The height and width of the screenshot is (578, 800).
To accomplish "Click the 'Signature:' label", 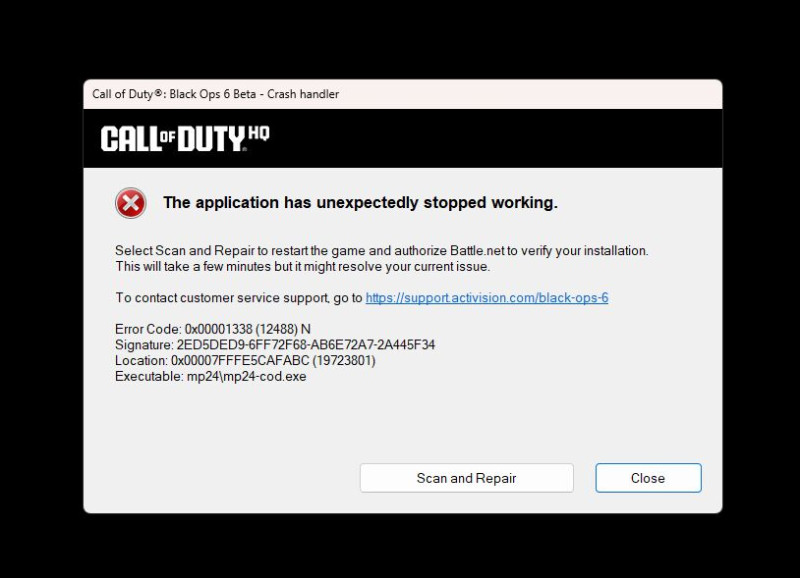I will pos(144,345).
